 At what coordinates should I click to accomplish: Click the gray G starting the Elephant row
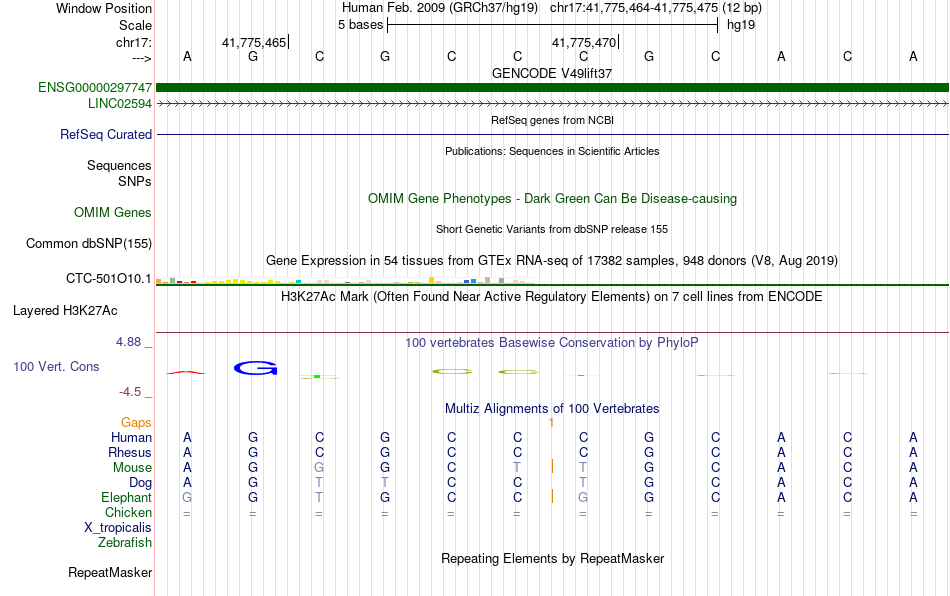187,497
